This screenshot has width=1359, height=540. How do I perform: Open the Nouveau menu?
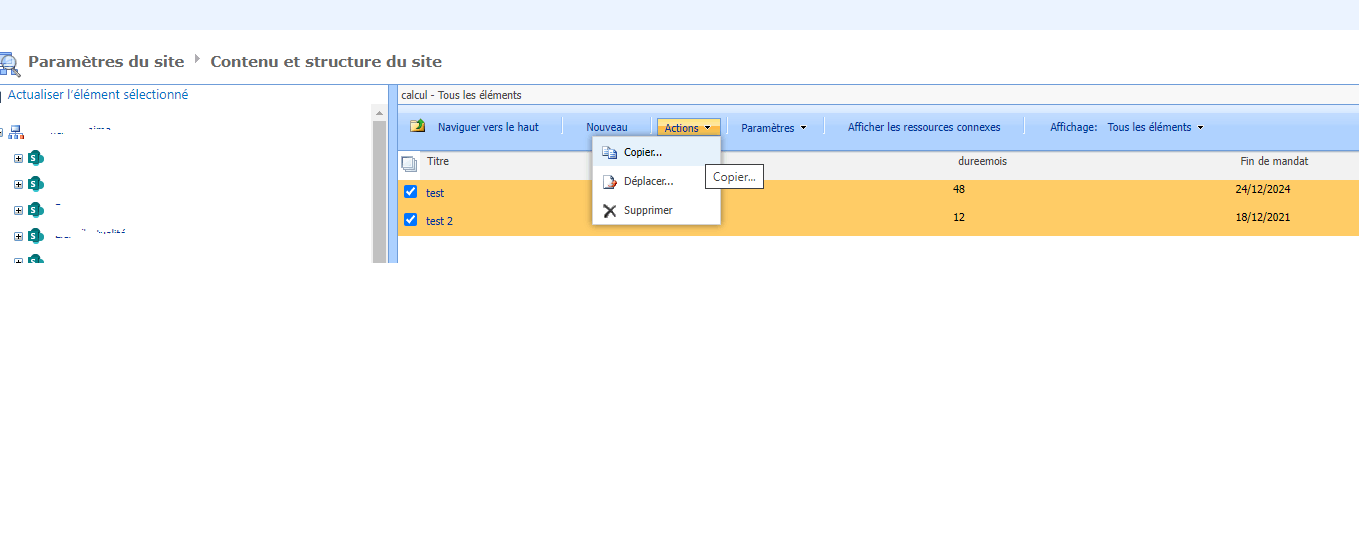point(607,127)
